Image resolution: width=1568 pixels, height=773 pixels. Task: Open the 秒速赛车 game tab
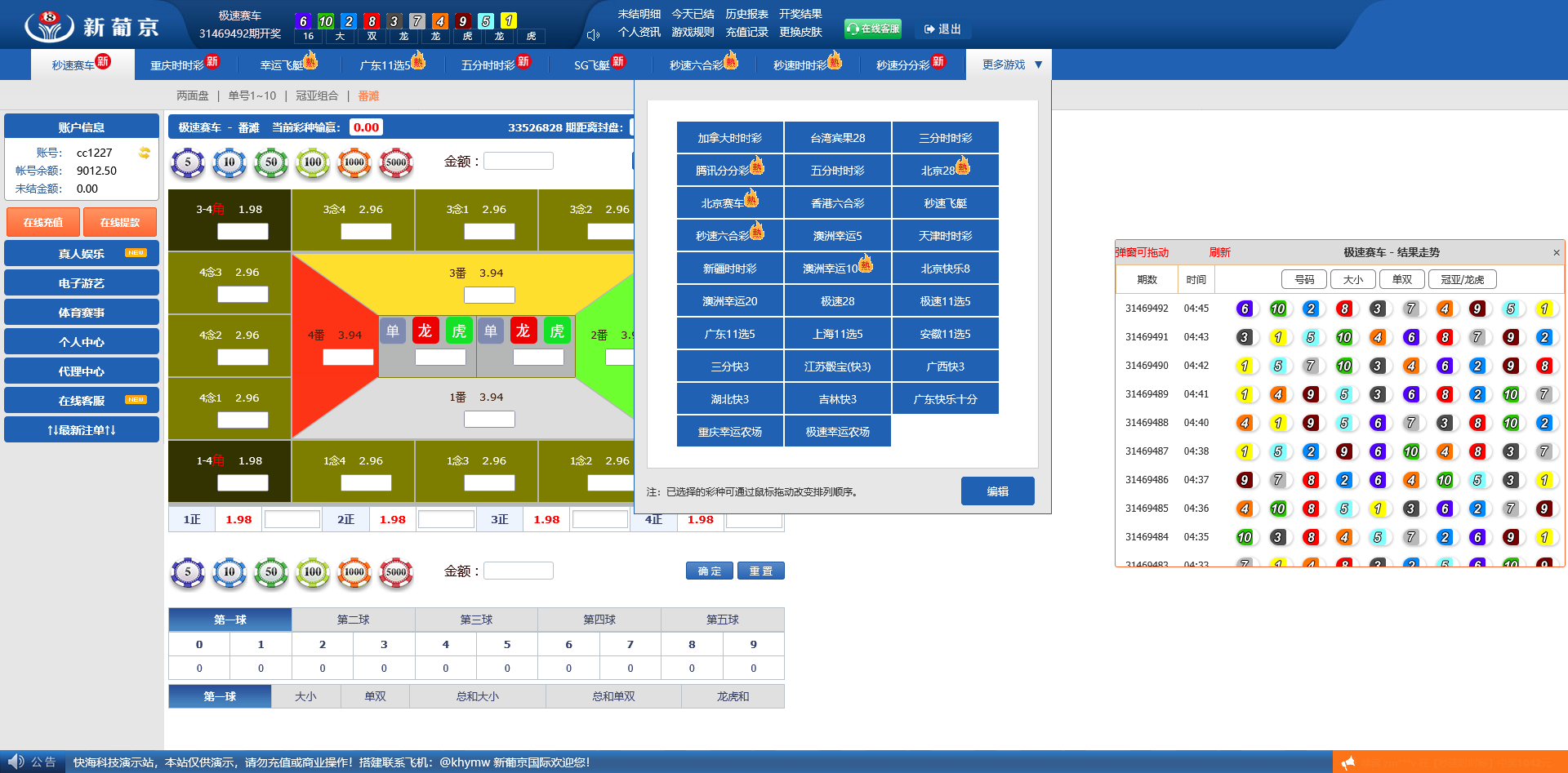point(82,64)
